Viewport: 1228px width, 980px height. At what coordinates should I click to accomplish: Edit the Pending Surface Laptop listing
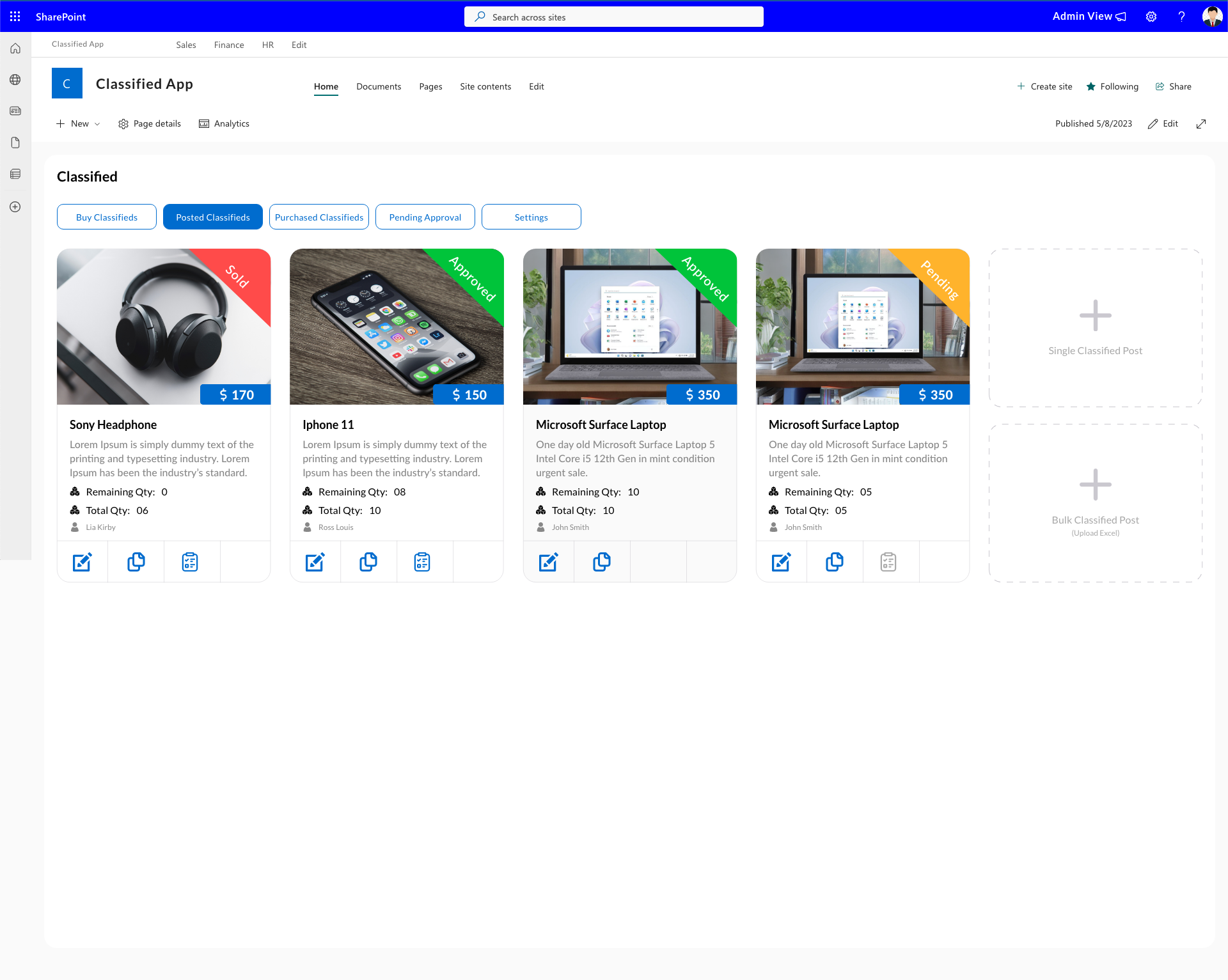782,562
